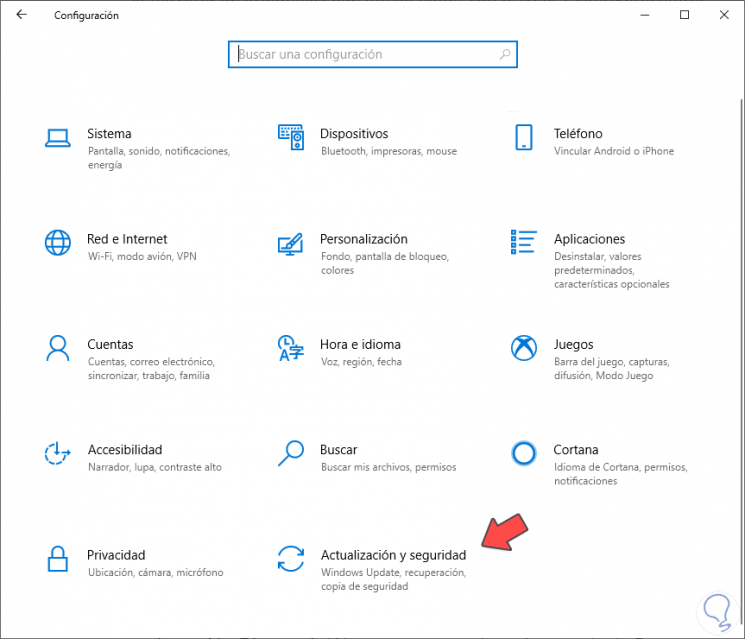Viewport: 745px width, 639px height.
Task: Click the Teléfono heading
Action: click(x=578, y=134)
